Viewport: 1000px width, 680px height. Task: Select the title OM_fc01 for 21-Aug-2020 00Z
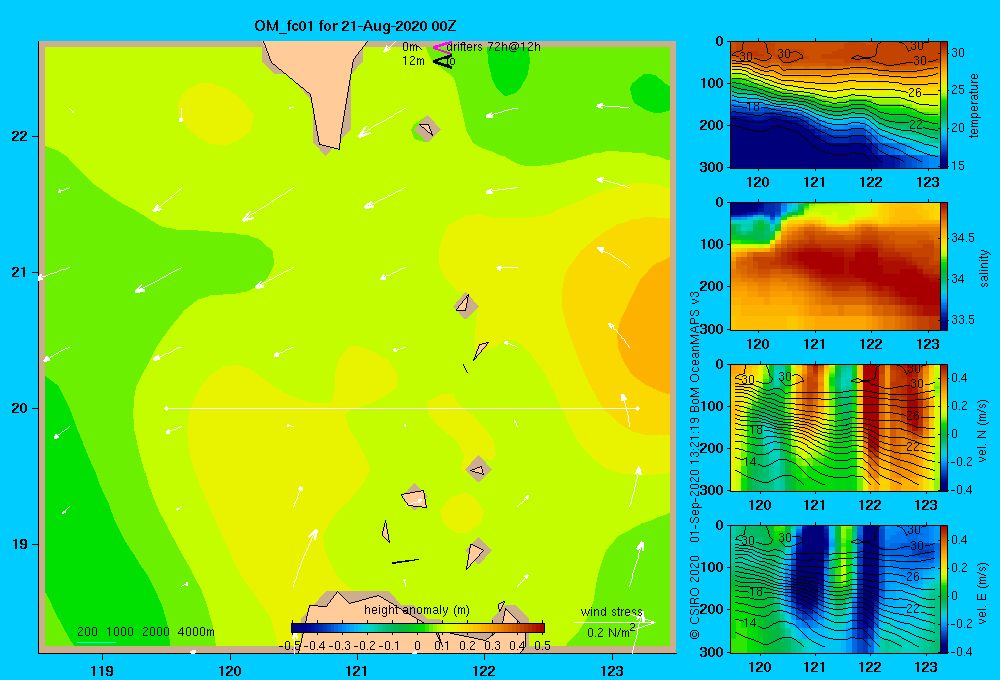coord(355,26)
